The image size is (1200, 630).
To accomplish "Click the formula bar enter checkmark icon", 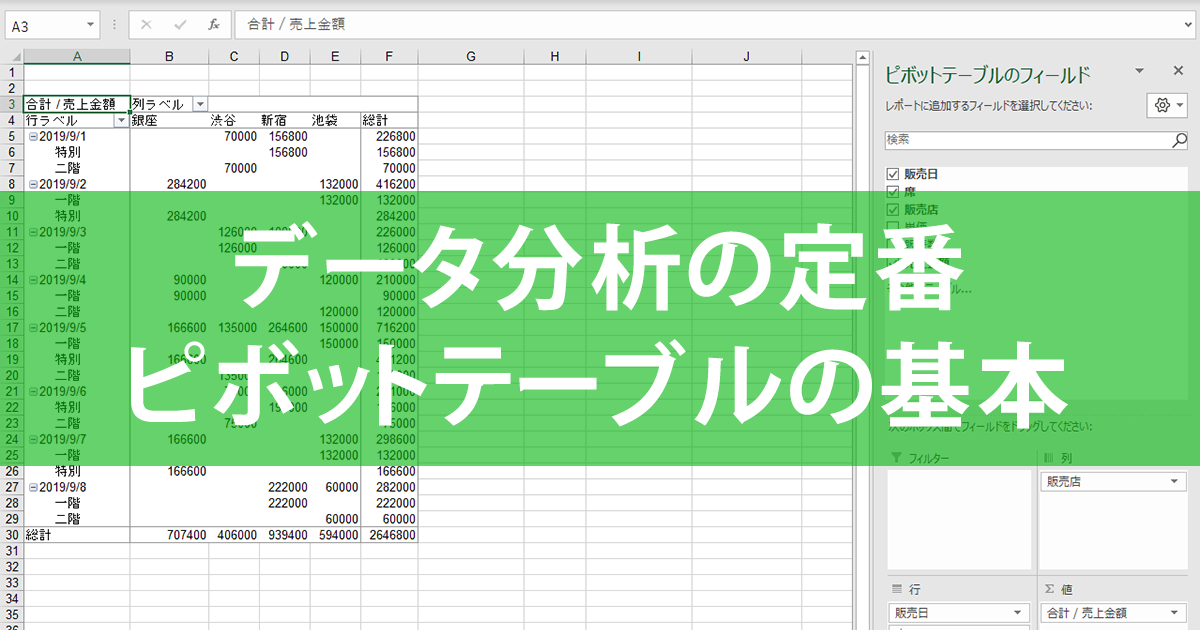I will tap(180, 25).
